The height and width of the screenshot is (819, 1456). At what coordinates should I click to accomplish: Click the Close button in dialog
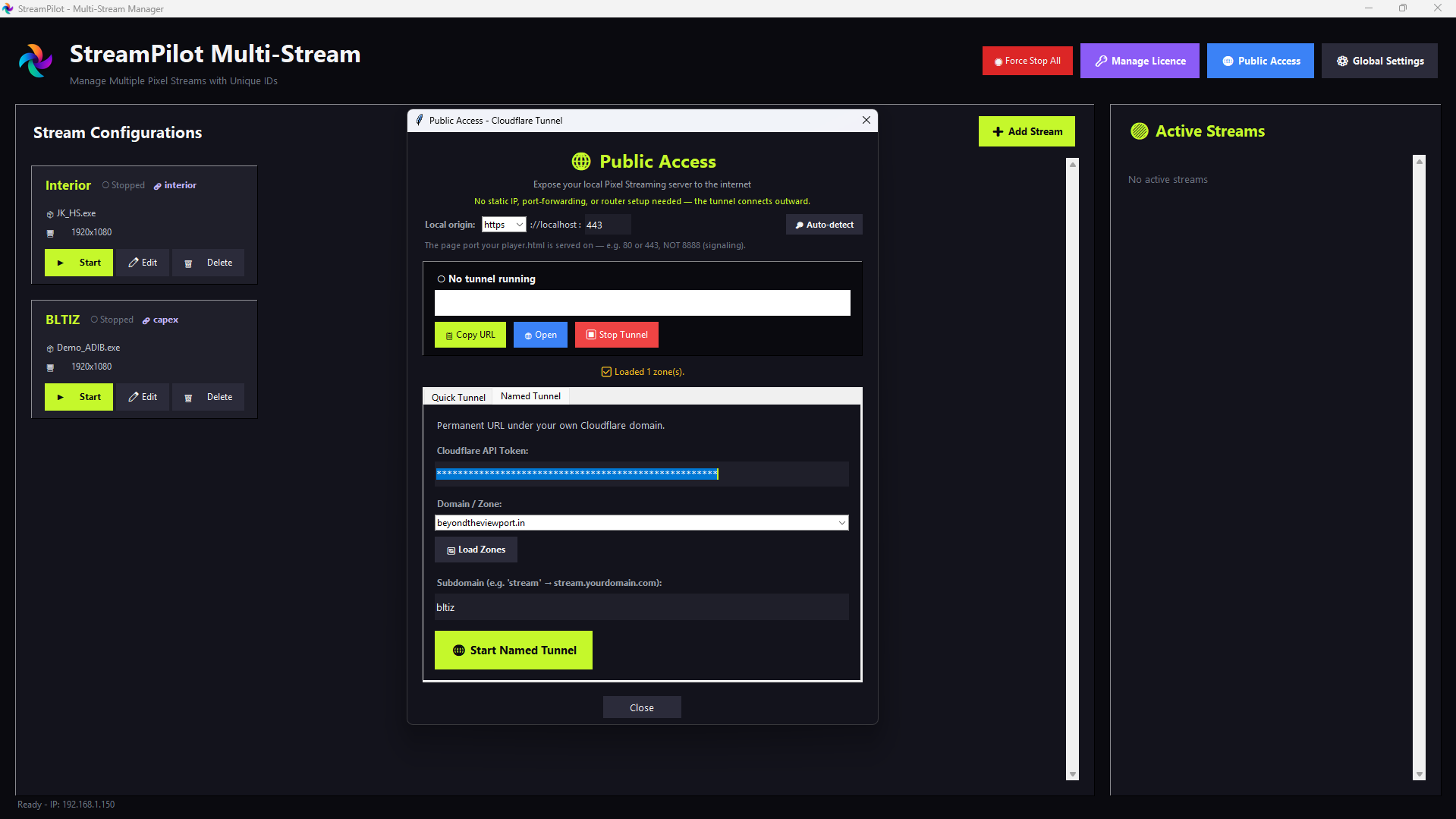click(642, 707)
